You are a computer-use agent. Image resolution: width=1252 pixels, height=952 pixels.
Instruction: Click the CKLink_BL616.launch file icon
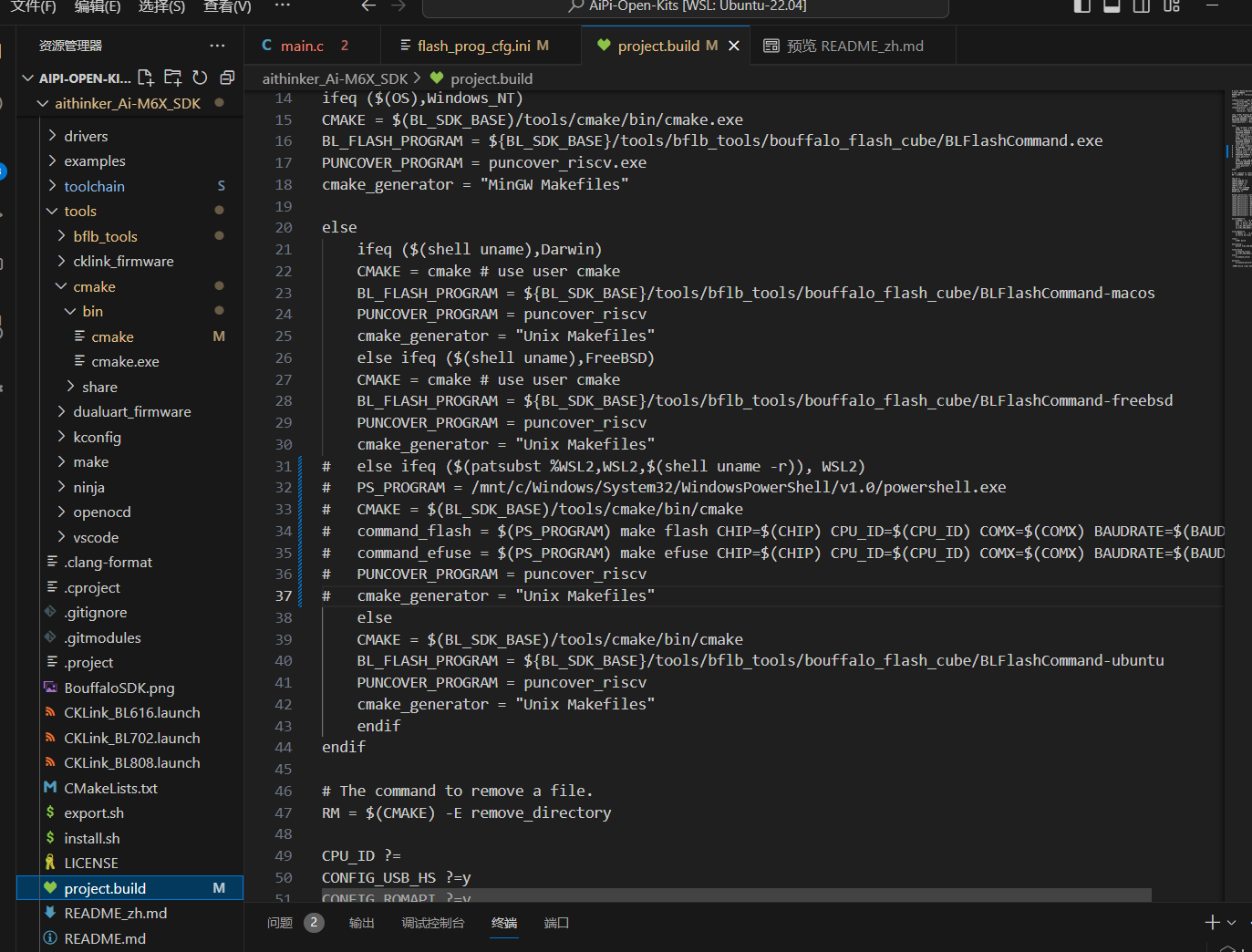tap(50, 712)
